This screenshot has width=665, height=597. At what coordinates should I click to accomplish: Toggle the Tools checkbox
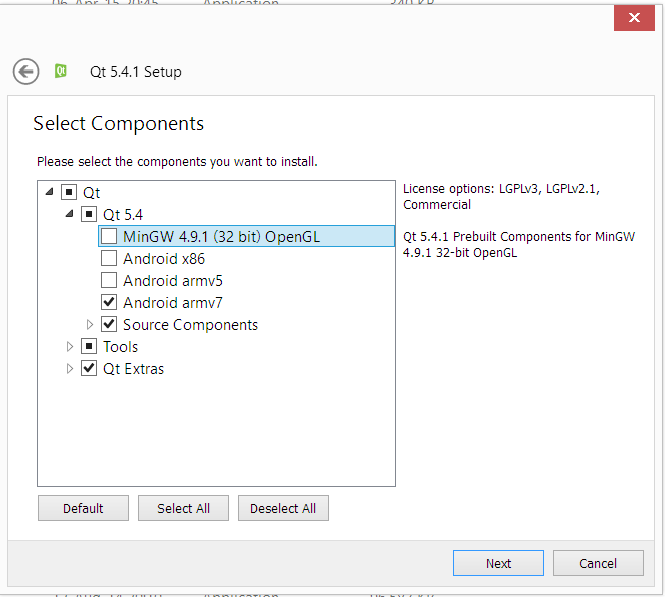click(x=89, y=346)
